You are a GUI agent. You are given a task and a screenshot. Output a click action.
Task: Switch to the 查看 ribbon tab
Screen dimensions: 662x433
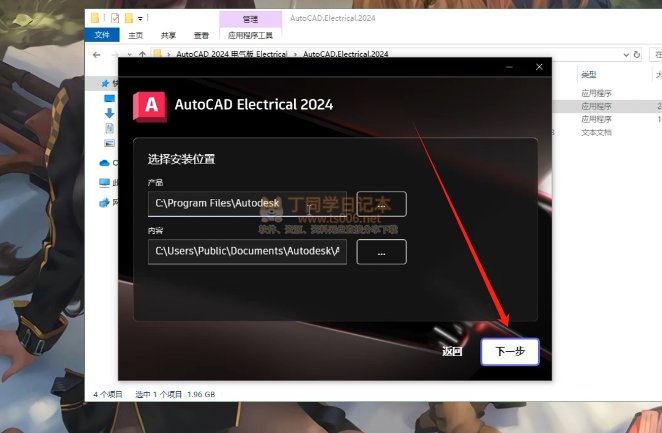pos(201,35)
